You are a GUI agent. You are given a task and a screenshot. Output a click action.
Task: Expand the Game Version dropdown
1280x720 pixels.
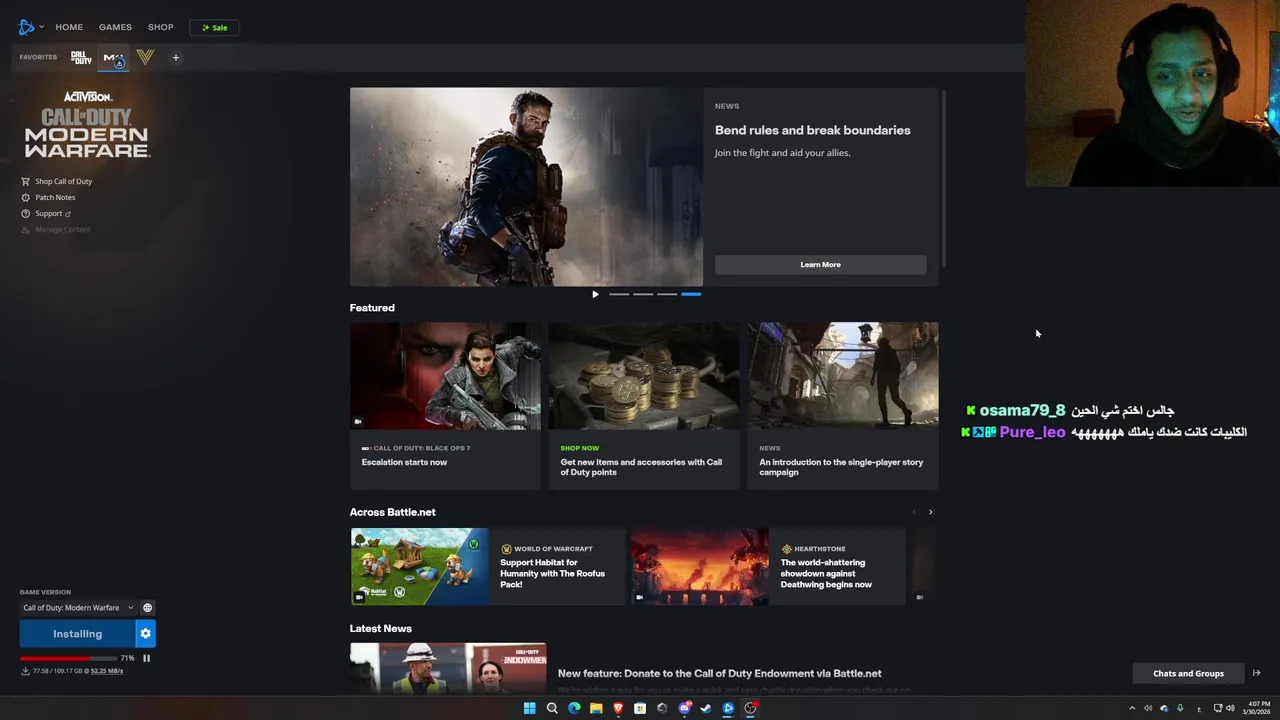tap(78, 608)
